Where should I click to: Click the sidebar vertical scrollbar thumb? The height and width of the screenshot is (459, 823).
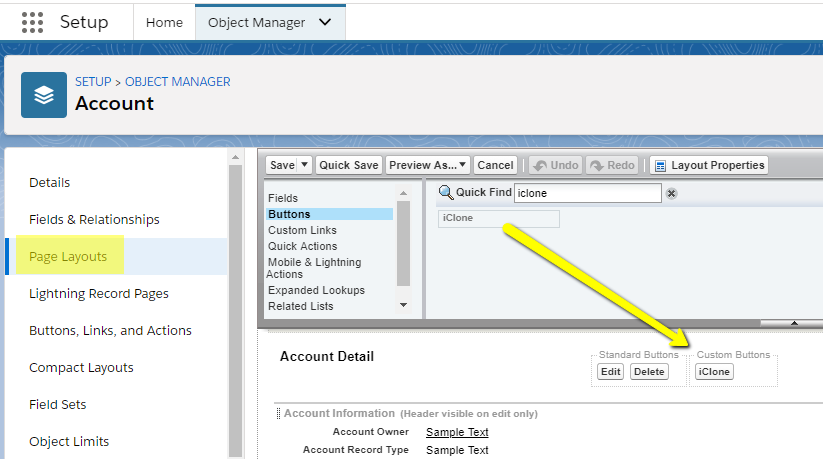click(x=235, y=311)
